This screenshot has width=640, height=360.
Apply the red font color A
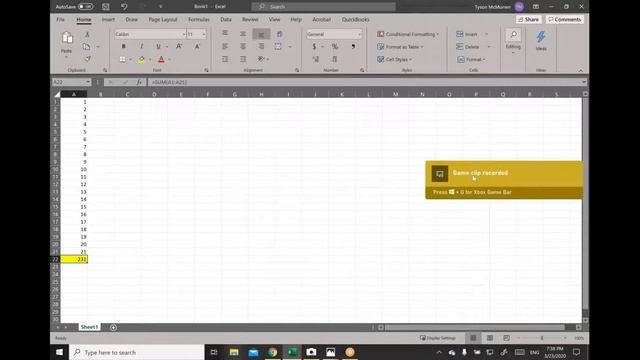point(161,59)
